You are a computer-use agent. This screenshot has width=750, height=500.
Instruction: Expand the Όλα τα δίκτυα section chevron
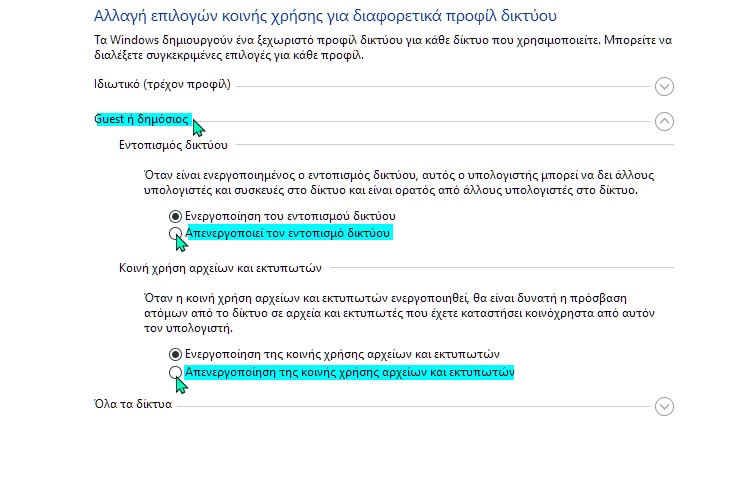(664, 406)
